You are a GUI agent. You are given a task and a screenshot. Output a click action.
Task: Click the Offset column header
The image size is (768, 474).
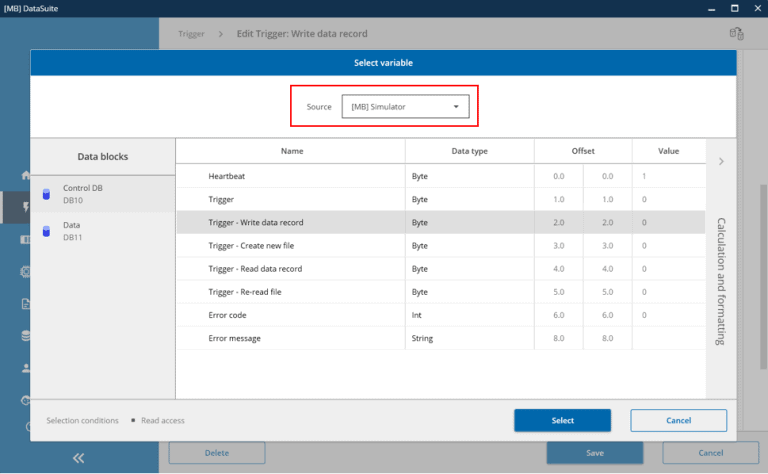[x=583, y=151]
